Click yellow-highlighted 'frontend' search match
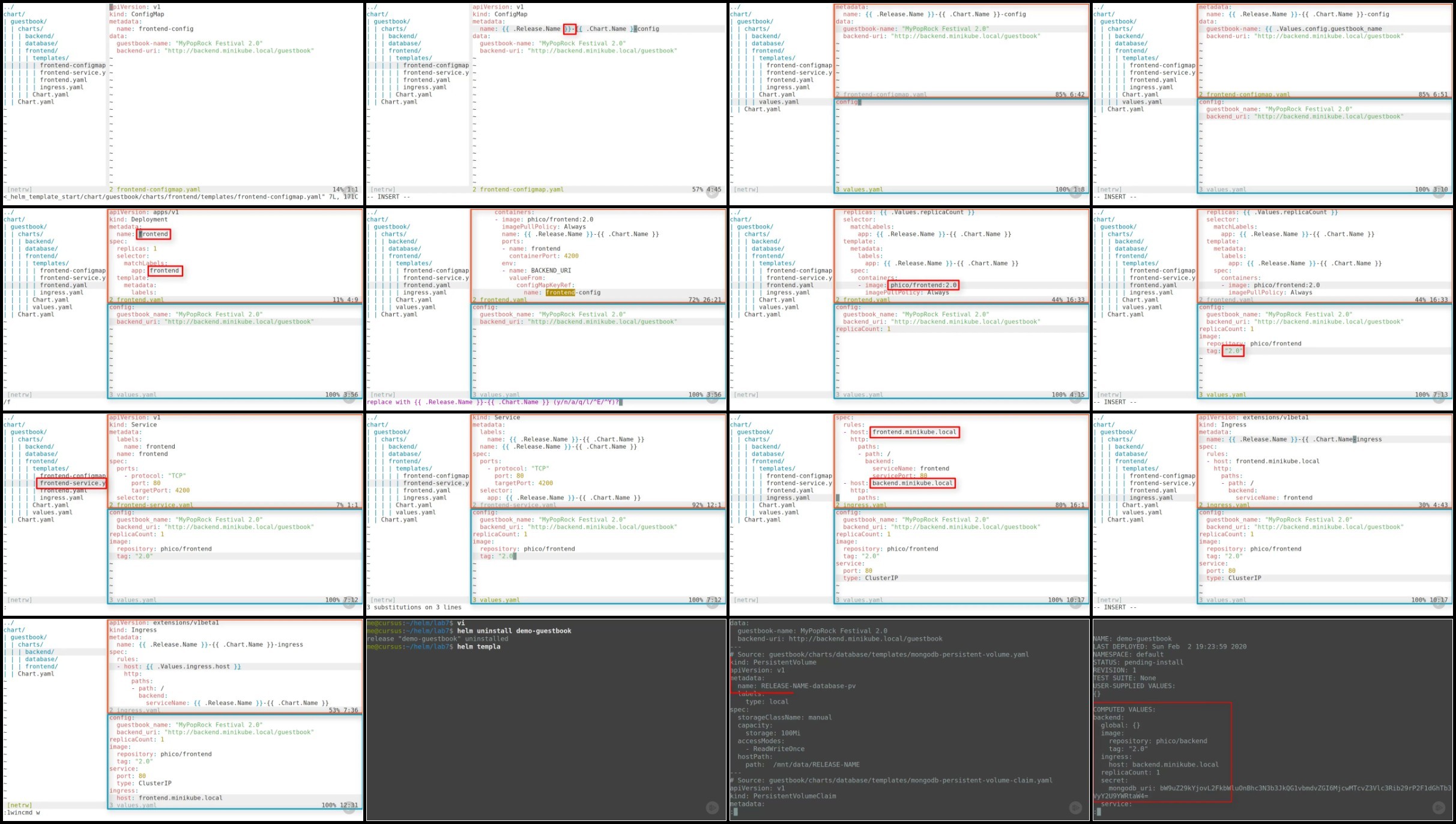This screenshot has width=1456, height=824. pyautogui.click(x=560, y=293)
